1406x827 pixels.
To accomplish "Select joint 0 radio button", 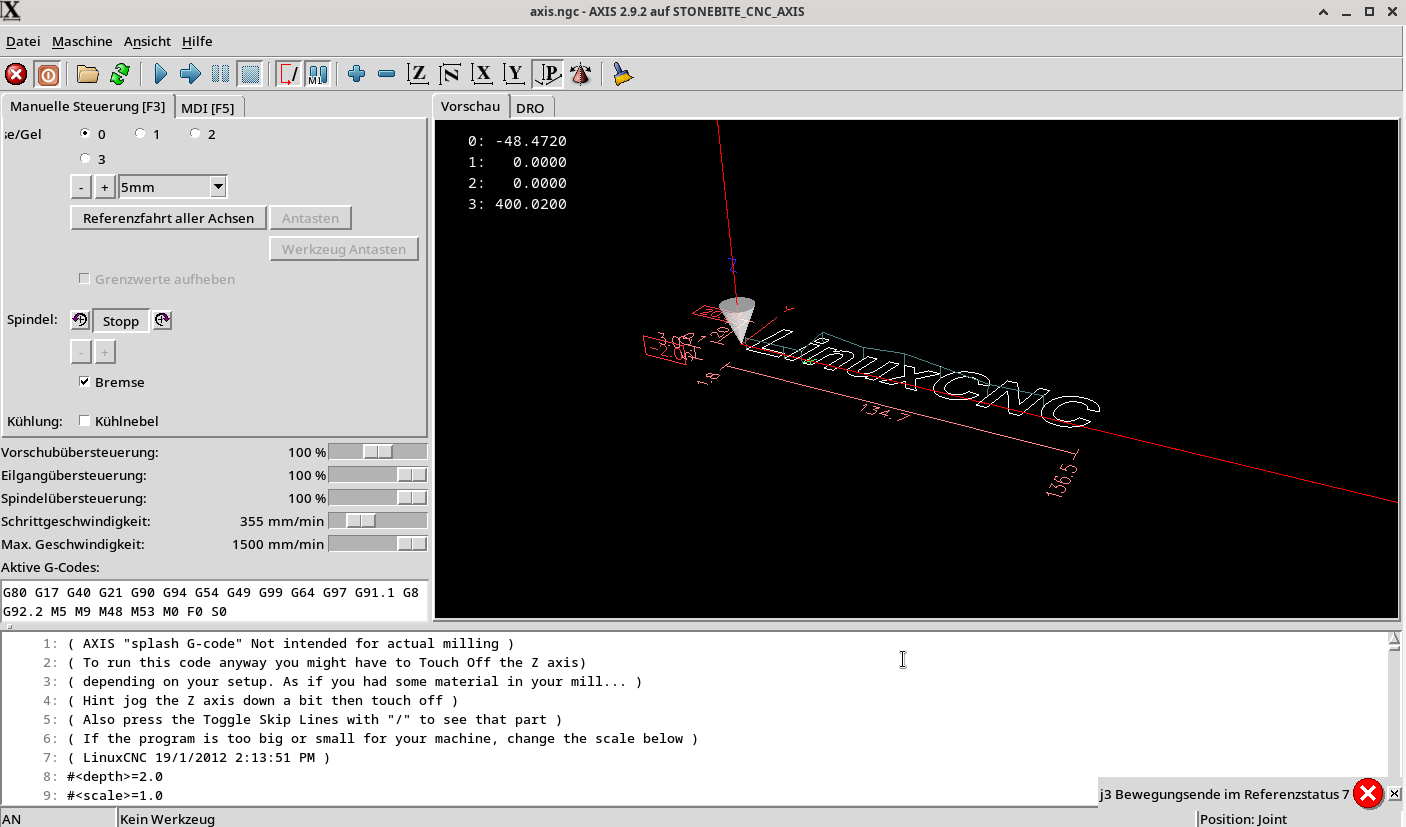I will pos(86,134).
